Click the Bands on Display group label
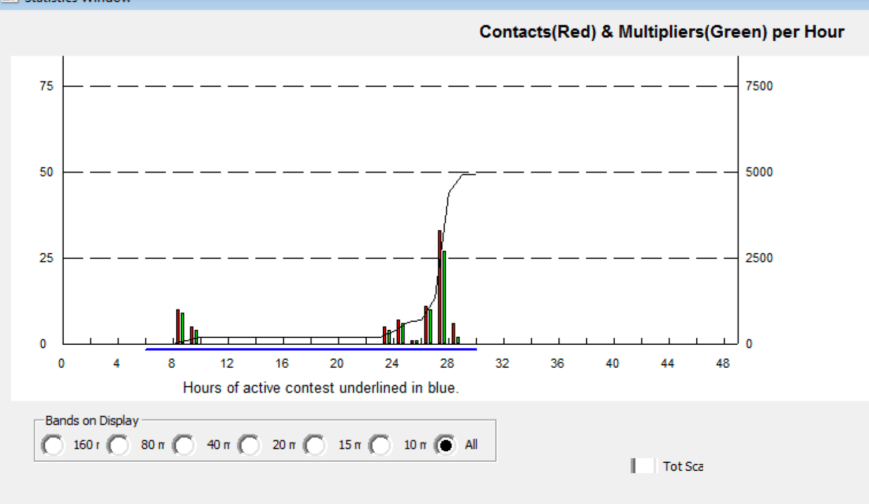This screenshot has height=504, width=869. pyautogui.click(x=92, y=420)
